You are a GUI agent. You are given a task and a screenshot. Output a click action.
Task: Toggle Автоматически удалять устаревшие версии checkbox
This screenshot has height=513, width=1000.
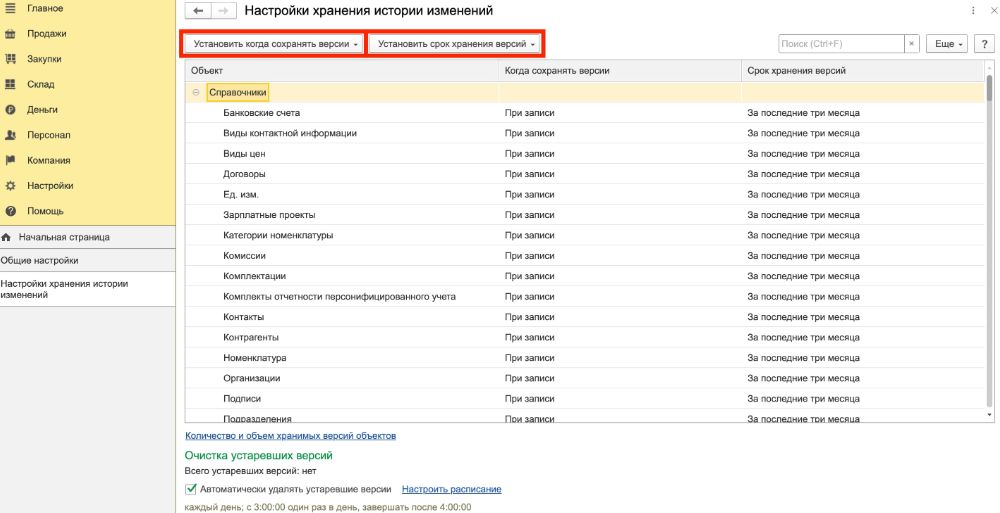190,489
